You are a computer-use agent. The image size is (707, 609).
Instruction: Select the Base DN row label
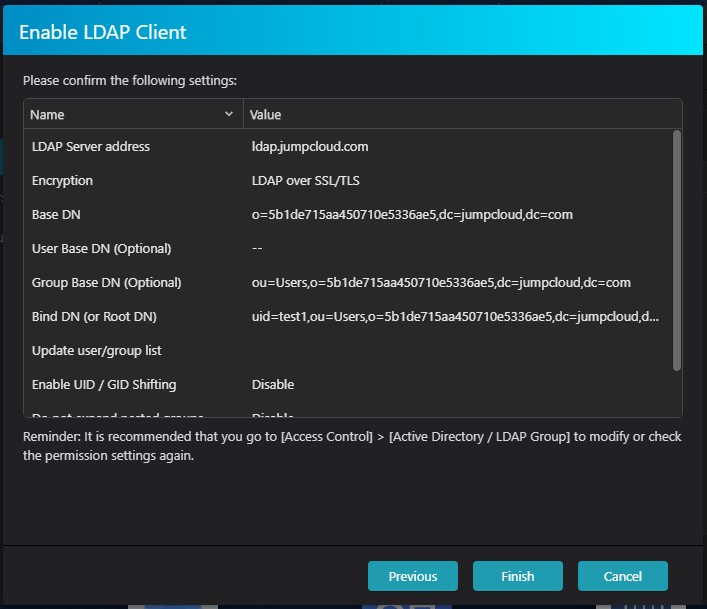tap(56, 215)
